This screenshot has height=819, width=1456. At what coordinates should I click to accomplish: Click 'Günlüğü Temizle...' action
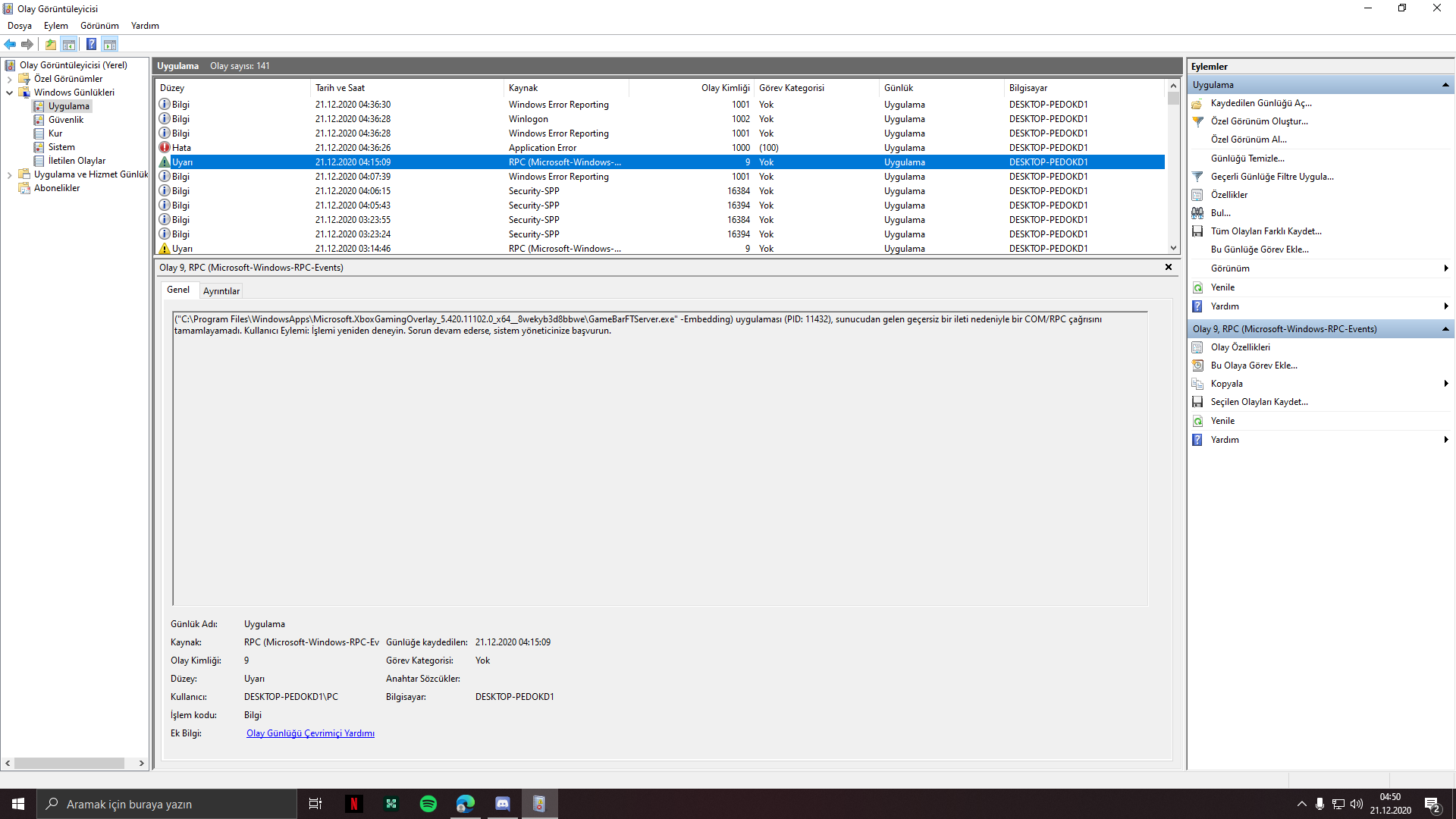coord(1247,158)
